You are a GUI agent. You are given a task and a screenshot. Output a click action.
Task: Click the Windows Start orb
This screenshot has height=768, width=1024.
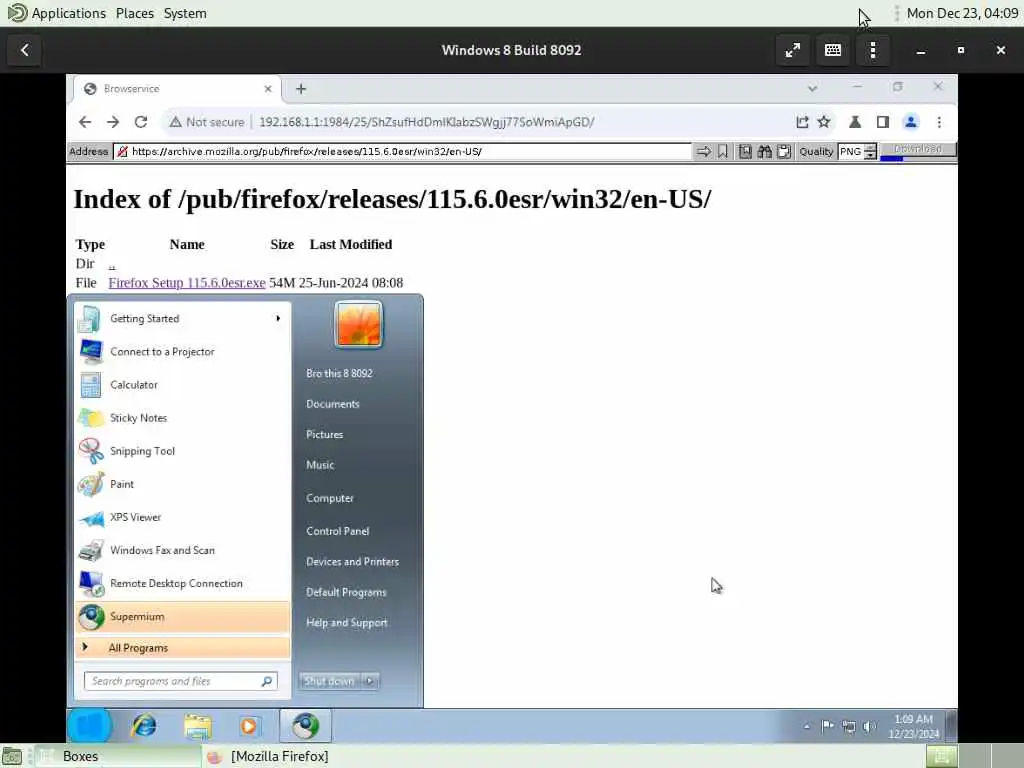point(89,726)
